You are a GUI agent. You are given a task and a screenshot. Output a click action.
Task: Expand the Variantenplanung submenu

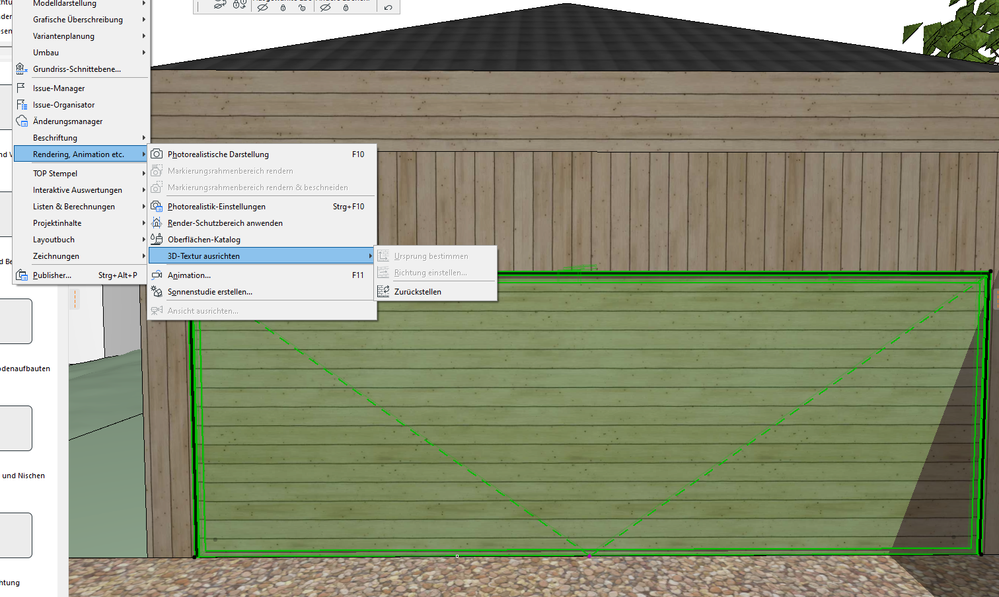tap(82, 36)
